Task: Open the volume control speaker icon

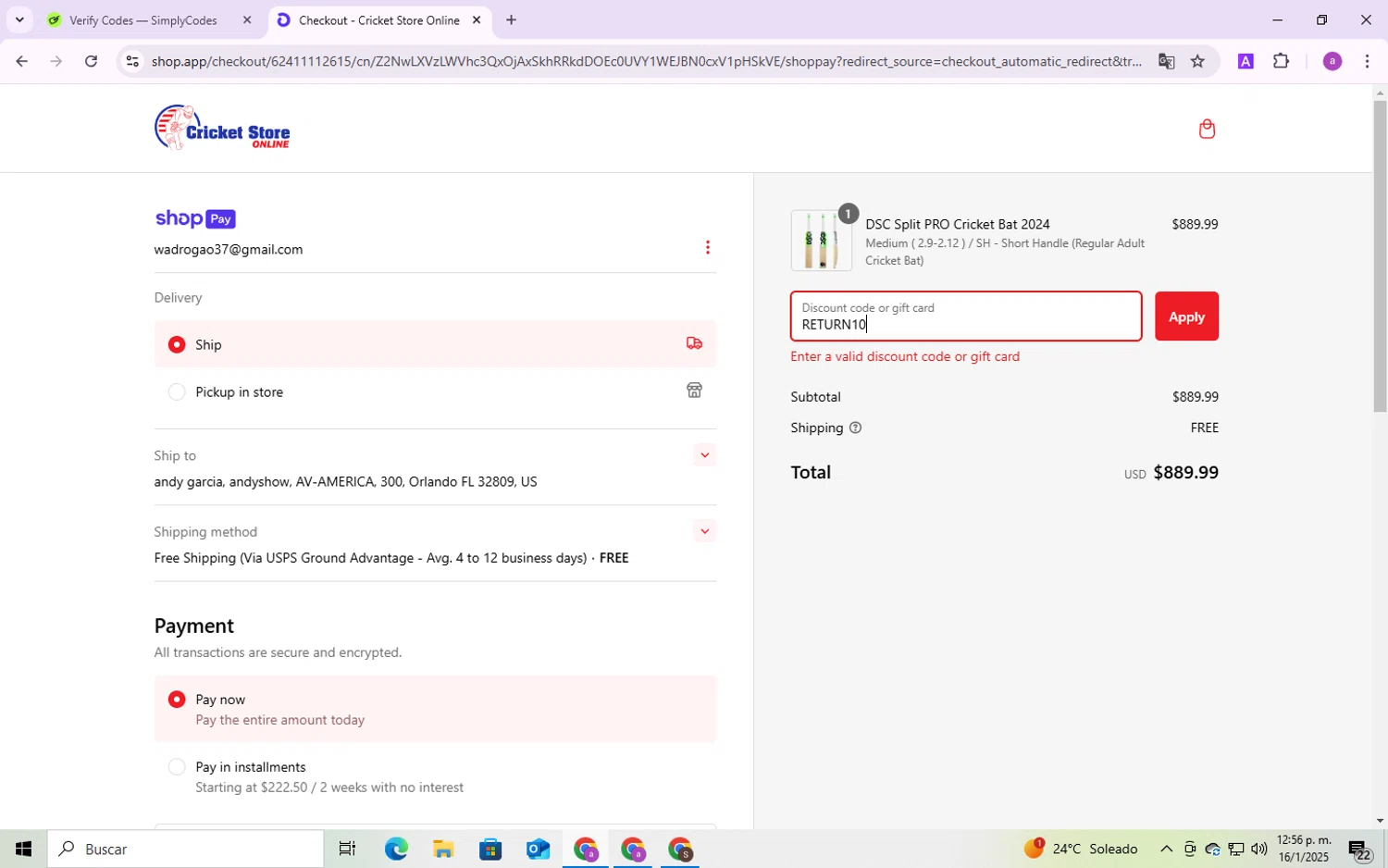Action: coord(1258,849)
